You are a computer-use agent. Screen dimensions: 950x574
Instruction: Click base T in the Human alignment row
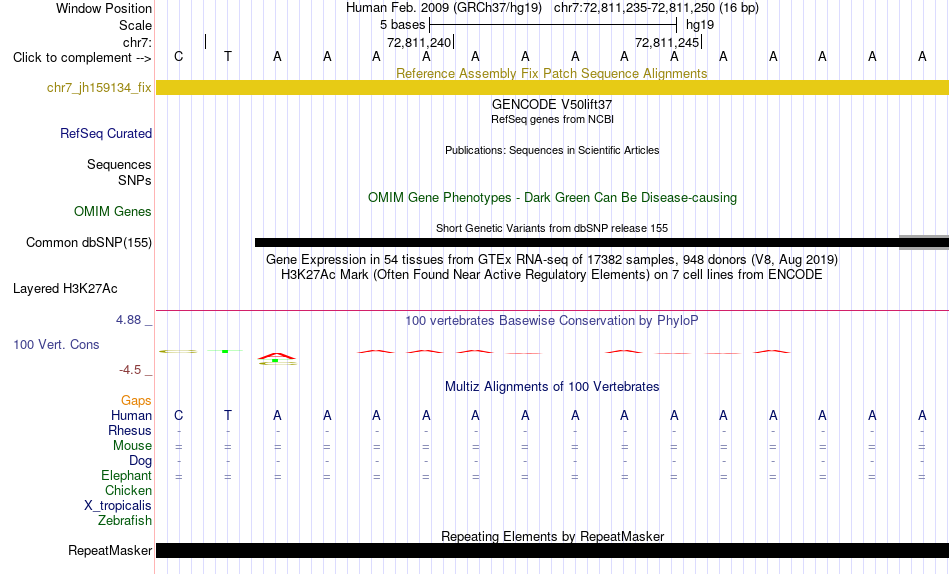point(228,415)
